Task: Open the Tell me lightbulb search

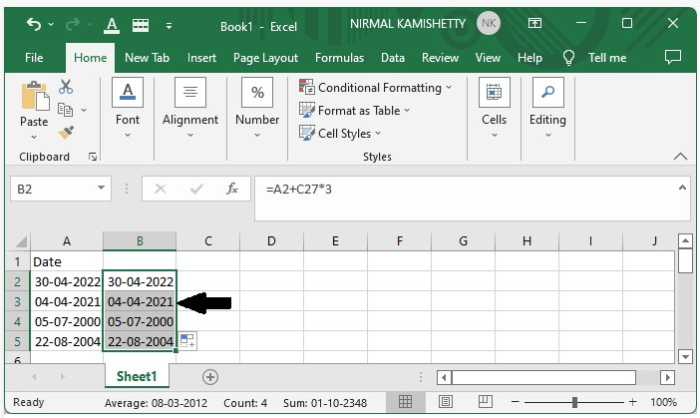Action: pyautogui.click(x=570, y=58)
